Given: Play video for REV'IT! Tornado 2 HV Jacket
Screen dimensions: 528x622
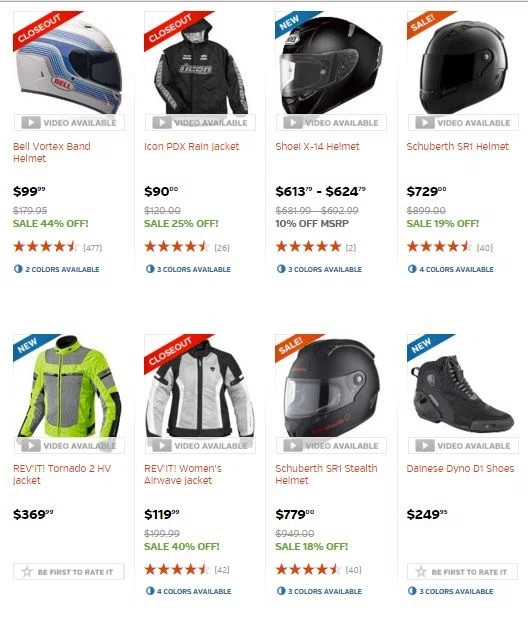Looking at the screenshot, I should (69, 445).
